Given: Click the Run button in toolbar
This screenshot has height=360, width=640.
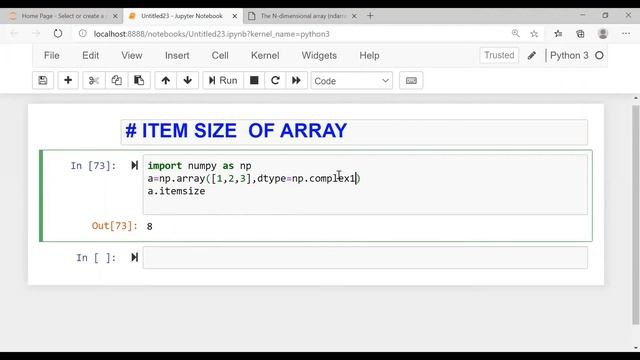Looking at the screenshot, I should pyautogui.click(x=223, y=80).
